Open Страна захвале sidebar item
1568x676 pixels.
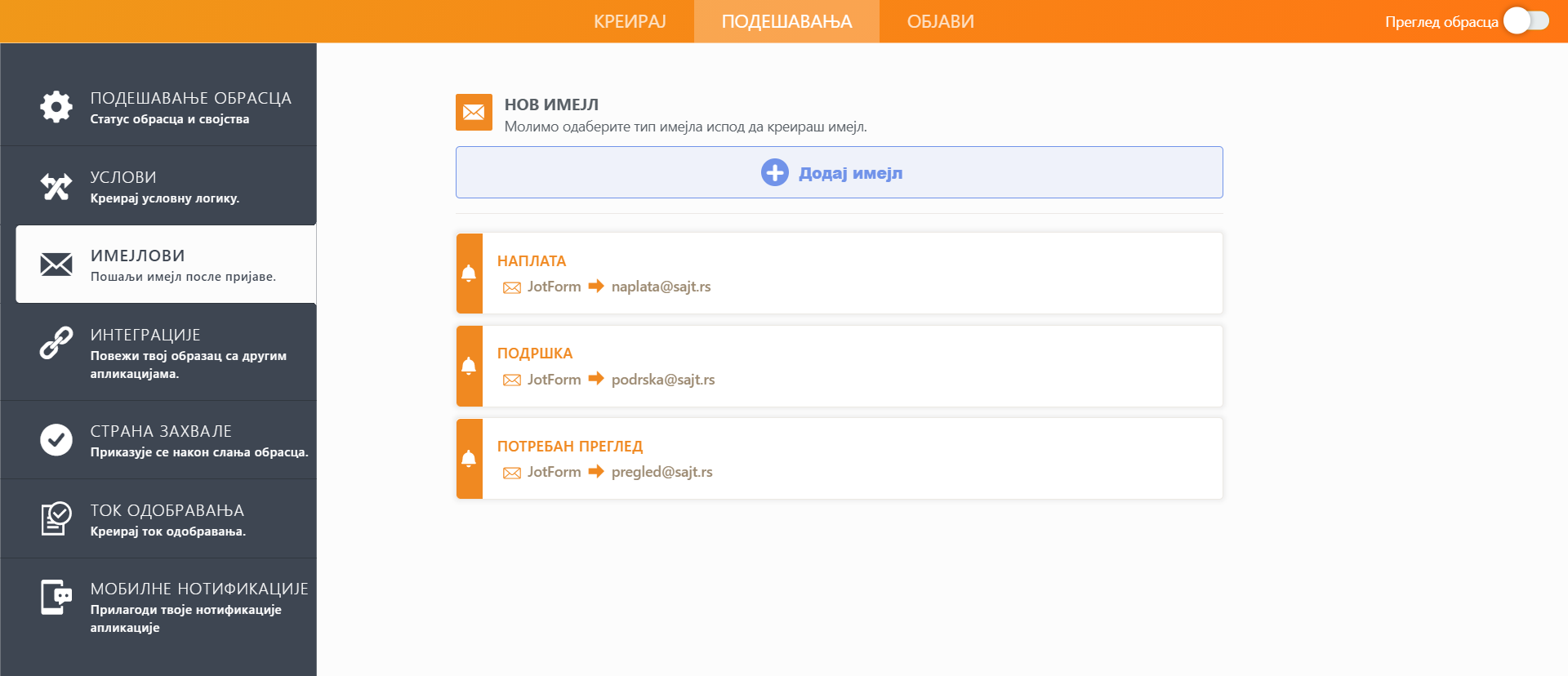tap(158, 440)
